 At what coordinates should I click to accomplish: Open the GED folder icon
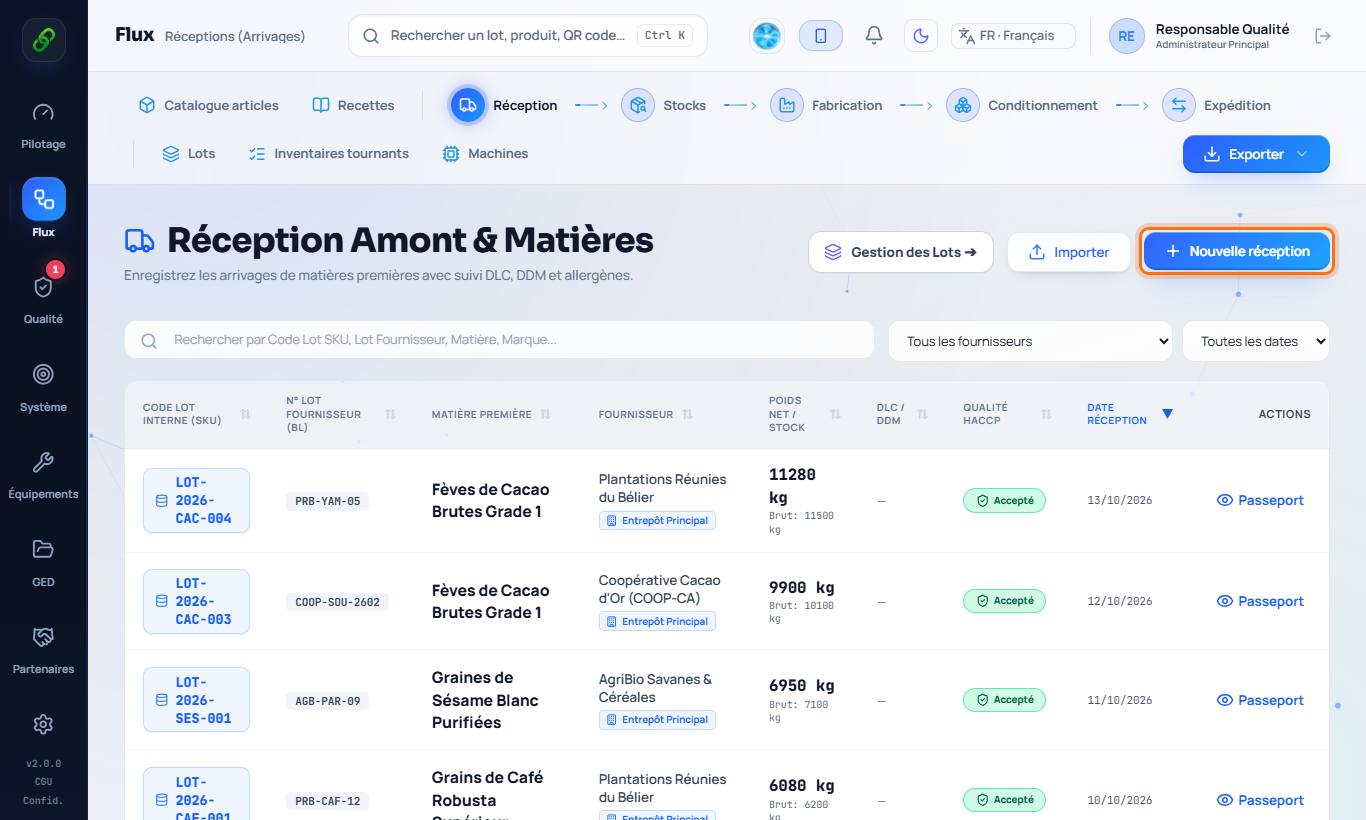[x=43, y=549]
